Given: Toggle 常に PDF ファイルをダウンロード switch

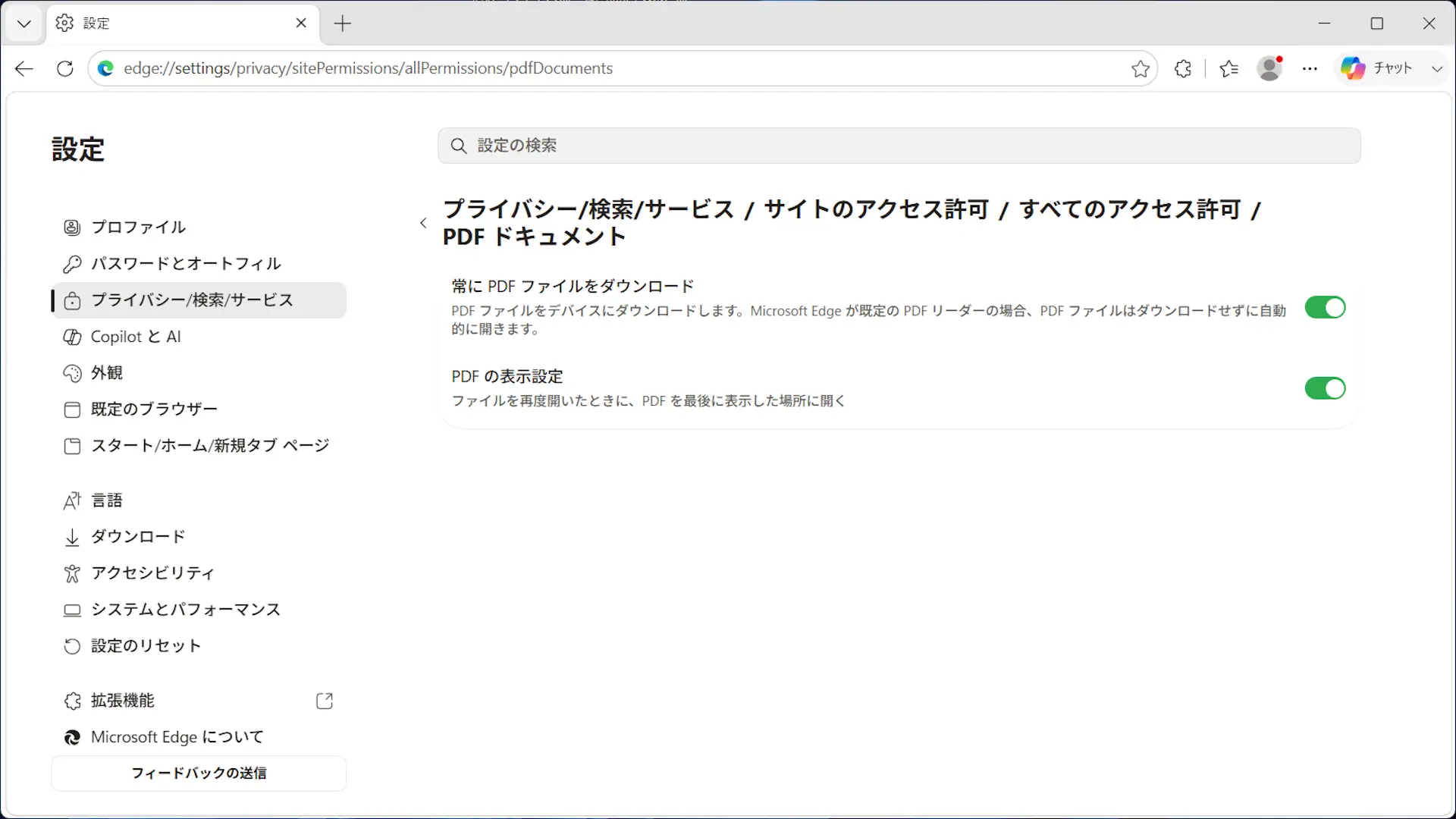Looking at the screenshot, I should 1325,307.
